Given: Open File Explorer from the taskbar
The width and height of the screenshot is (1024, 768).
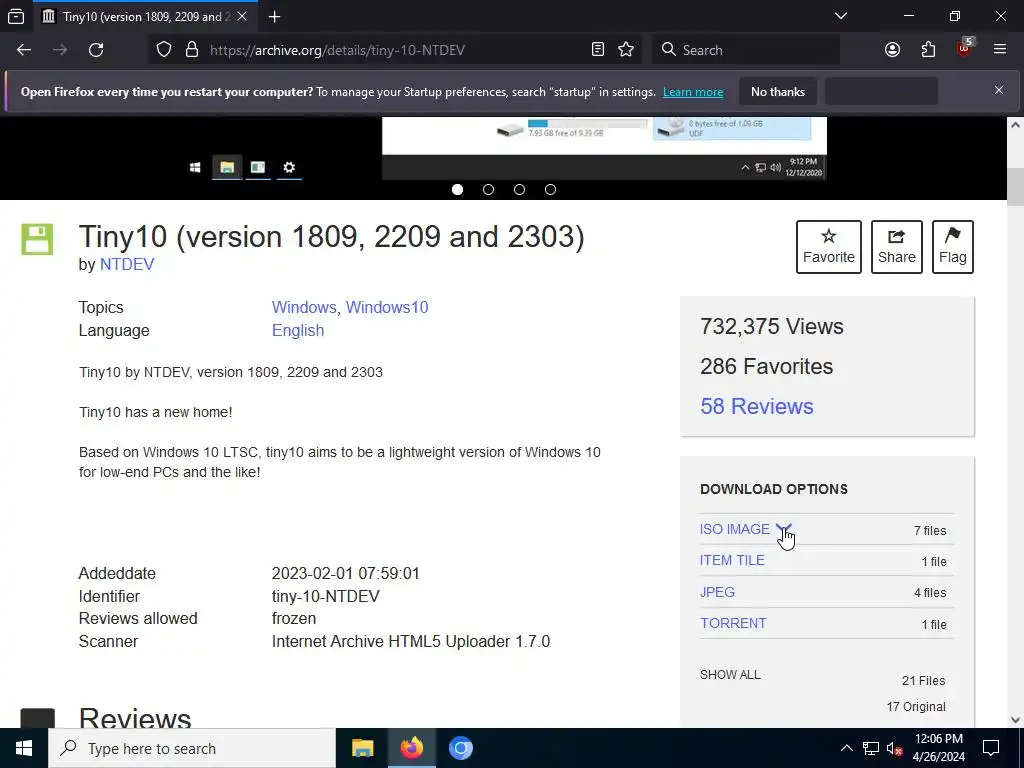Looking at the screenshot, I should [362, 748].
